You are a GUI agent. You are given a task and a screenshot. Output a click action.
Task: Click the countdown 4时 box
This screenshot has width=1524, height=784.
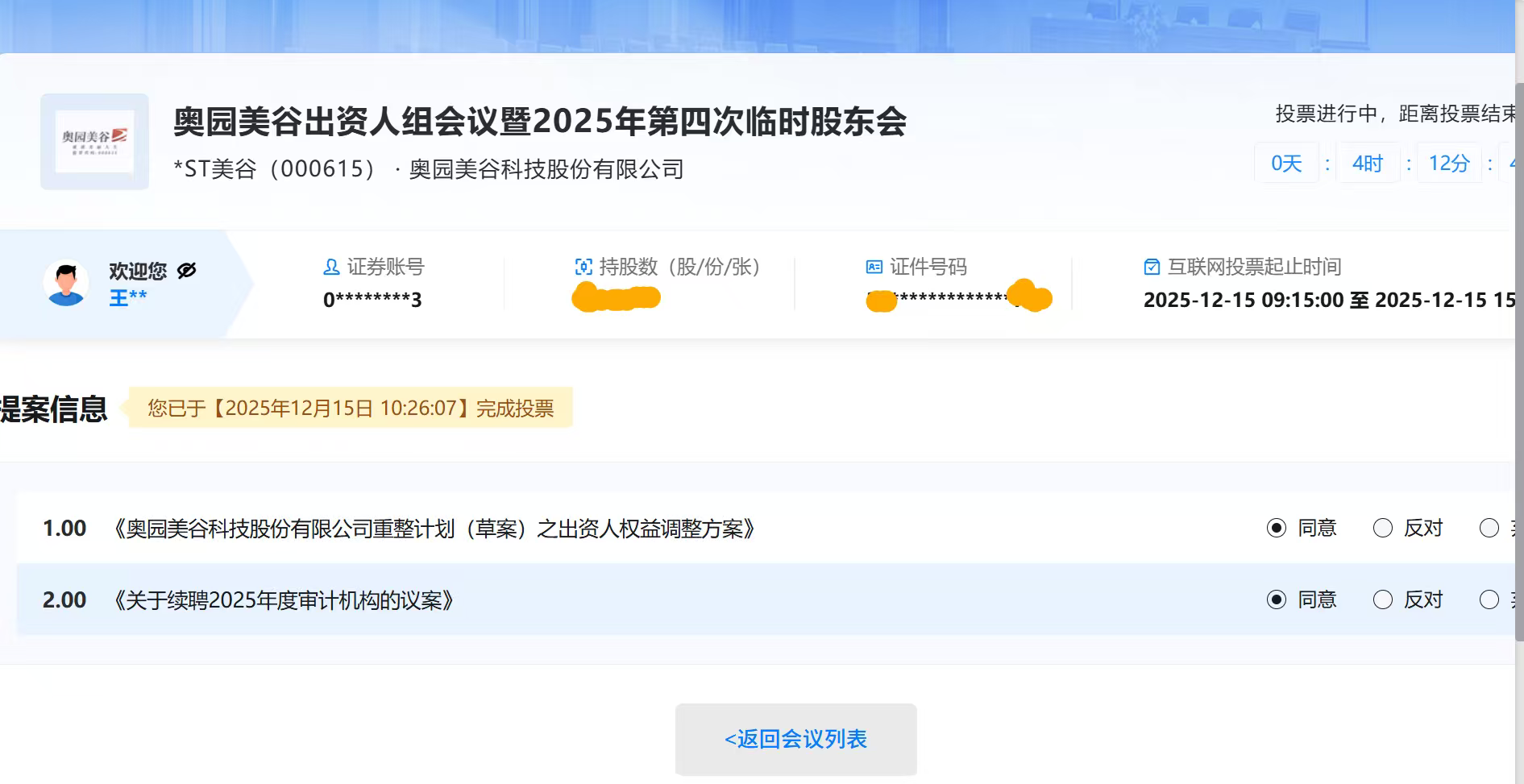point(1368,164)
